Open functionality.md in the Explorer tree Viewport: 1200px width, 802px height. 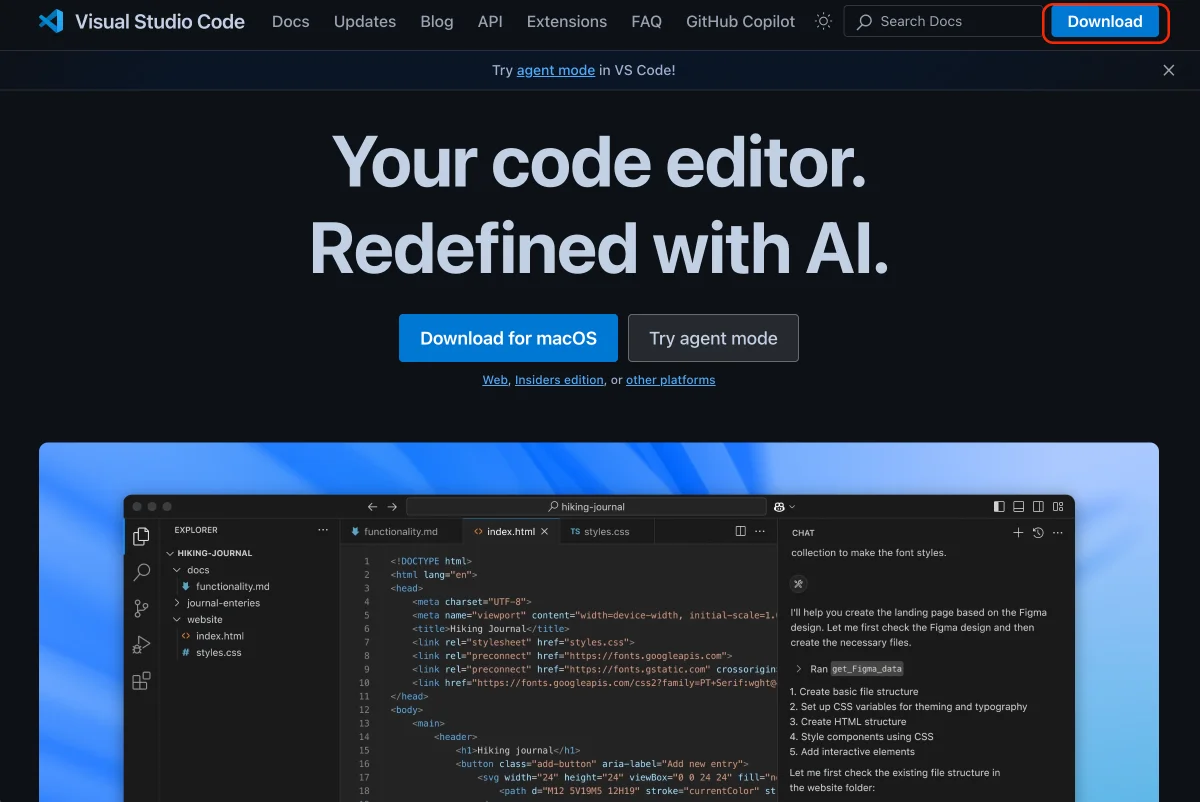click(233, 587)
